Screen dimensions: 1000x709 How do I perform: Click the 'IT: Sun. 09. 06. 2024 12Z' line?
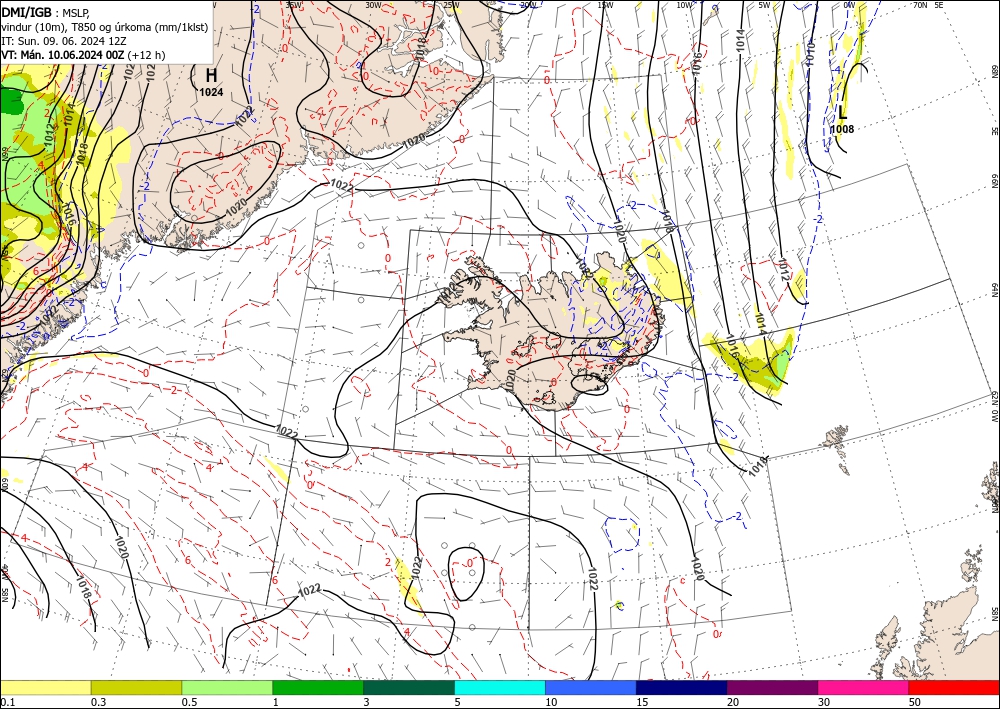tap(64, 41)
